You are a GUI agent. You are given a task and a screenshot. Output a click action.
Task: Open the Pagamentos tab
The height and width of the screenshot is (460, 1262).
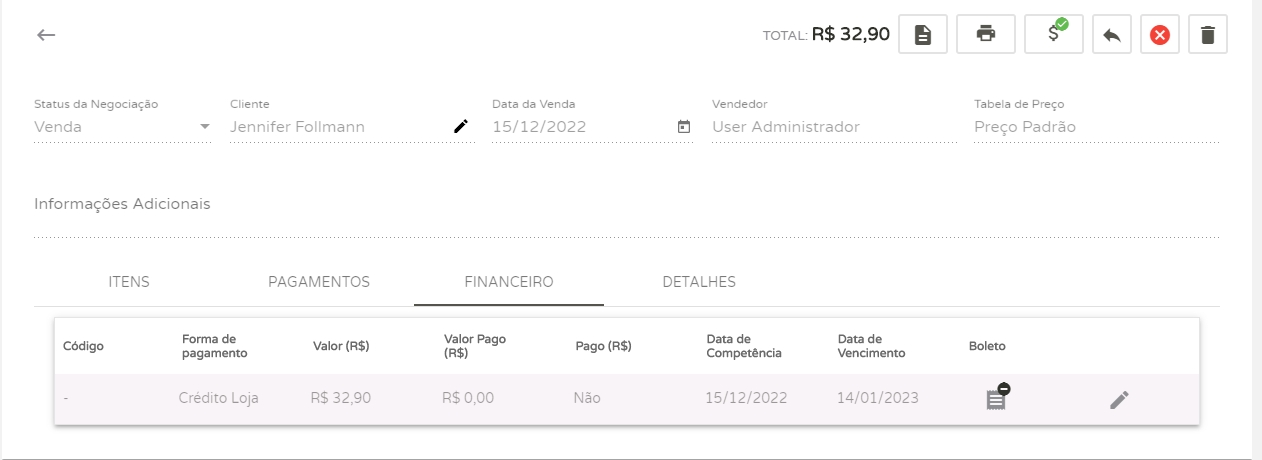319,282
